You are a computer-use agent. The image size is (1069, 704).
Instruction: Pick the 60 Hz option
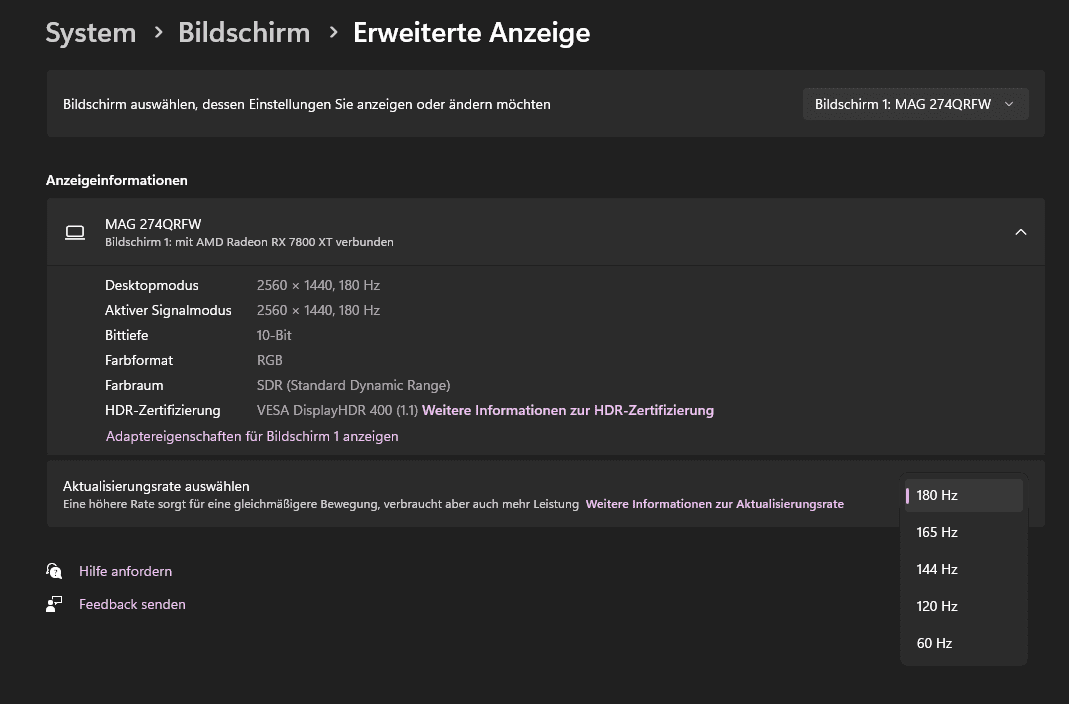click(963, 643)
